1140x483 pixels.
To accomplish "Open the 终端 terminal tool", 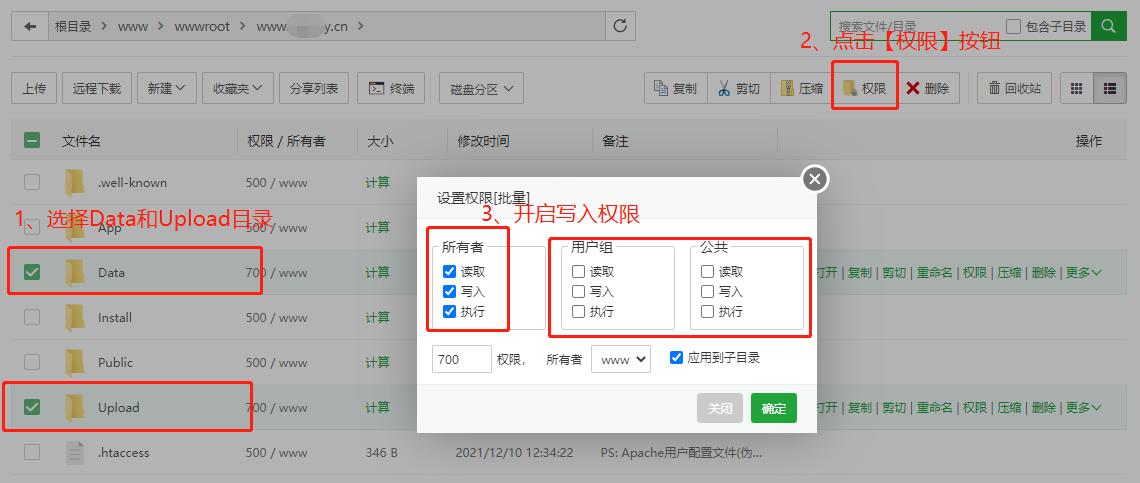I will pyautogui.click(x=391, y=88).
